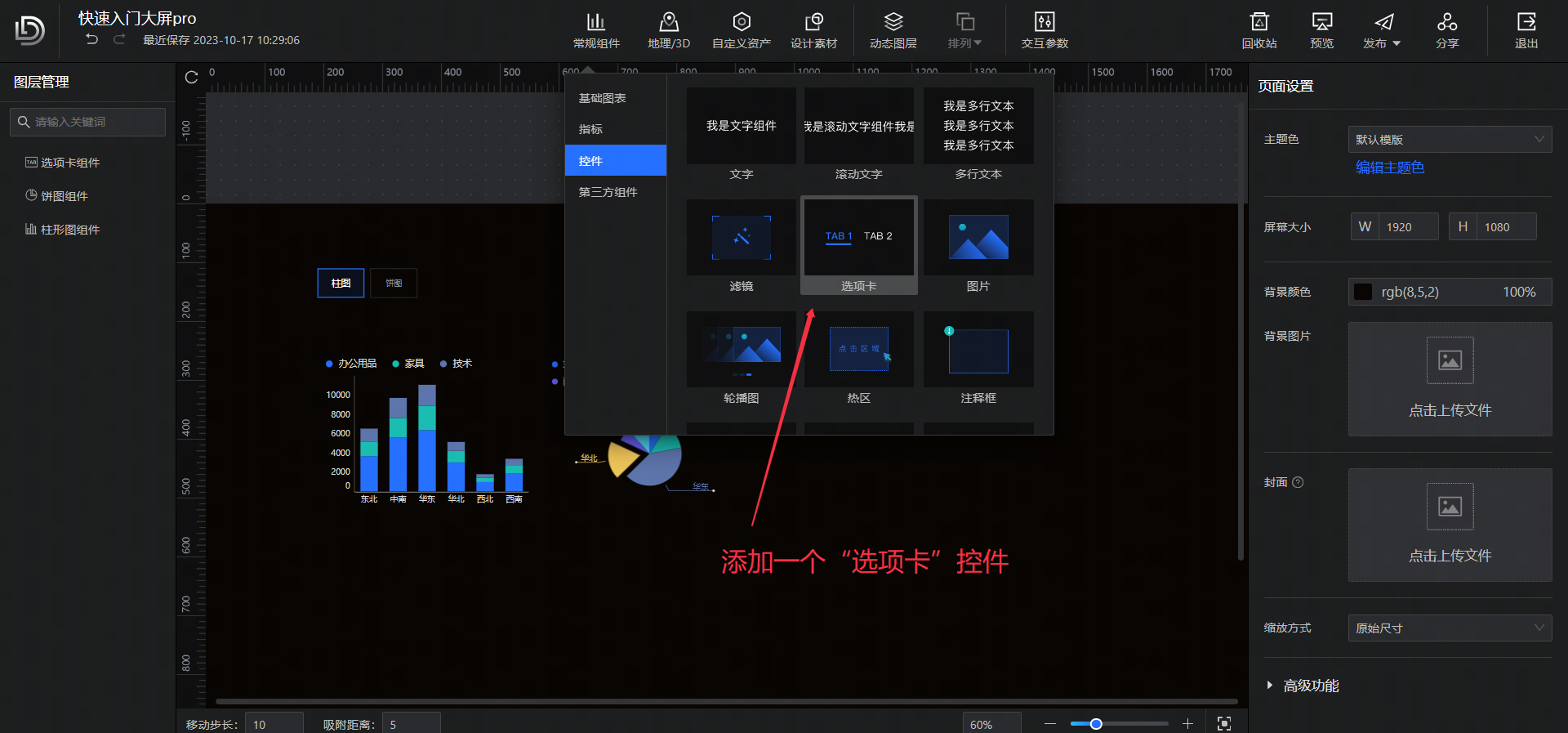Image resolution: width=1568 pixels, height=733 pixels.
Task: Click the zoom in plus icon
Action: 1187,724
